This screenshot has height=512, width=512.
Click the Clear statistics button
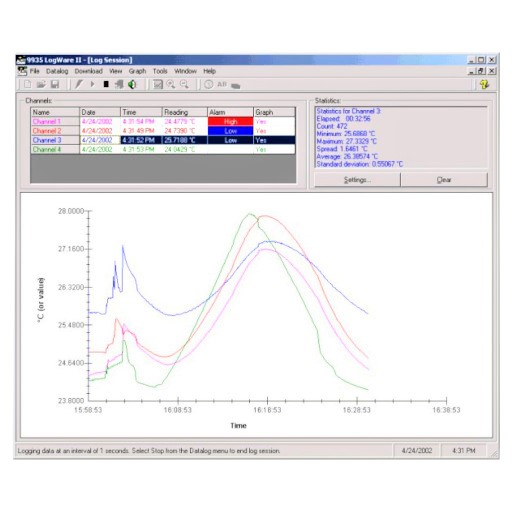444,180
